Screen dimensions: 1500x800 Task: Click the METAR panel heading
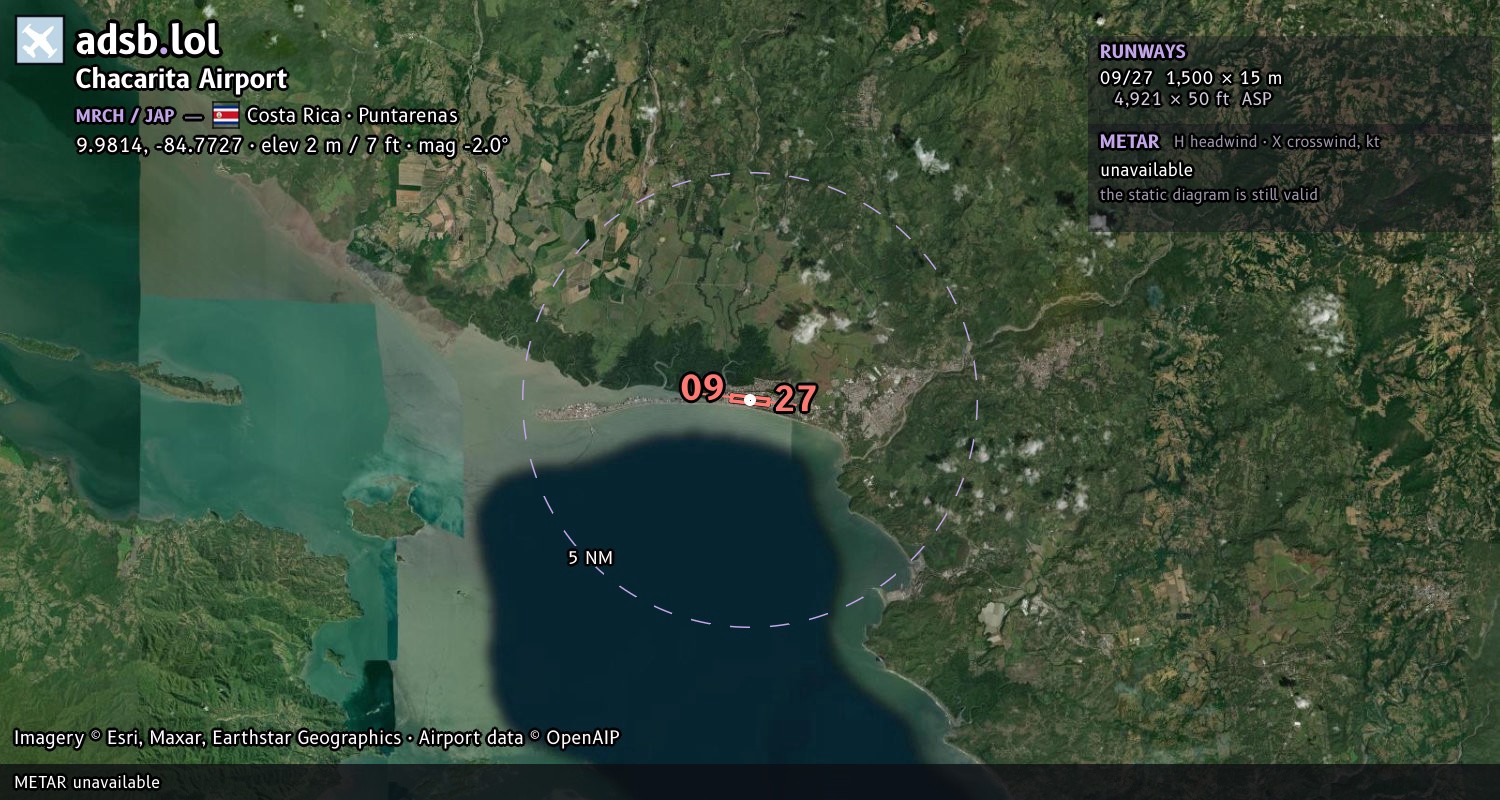pyautogui.click(x=1129, y=142)
